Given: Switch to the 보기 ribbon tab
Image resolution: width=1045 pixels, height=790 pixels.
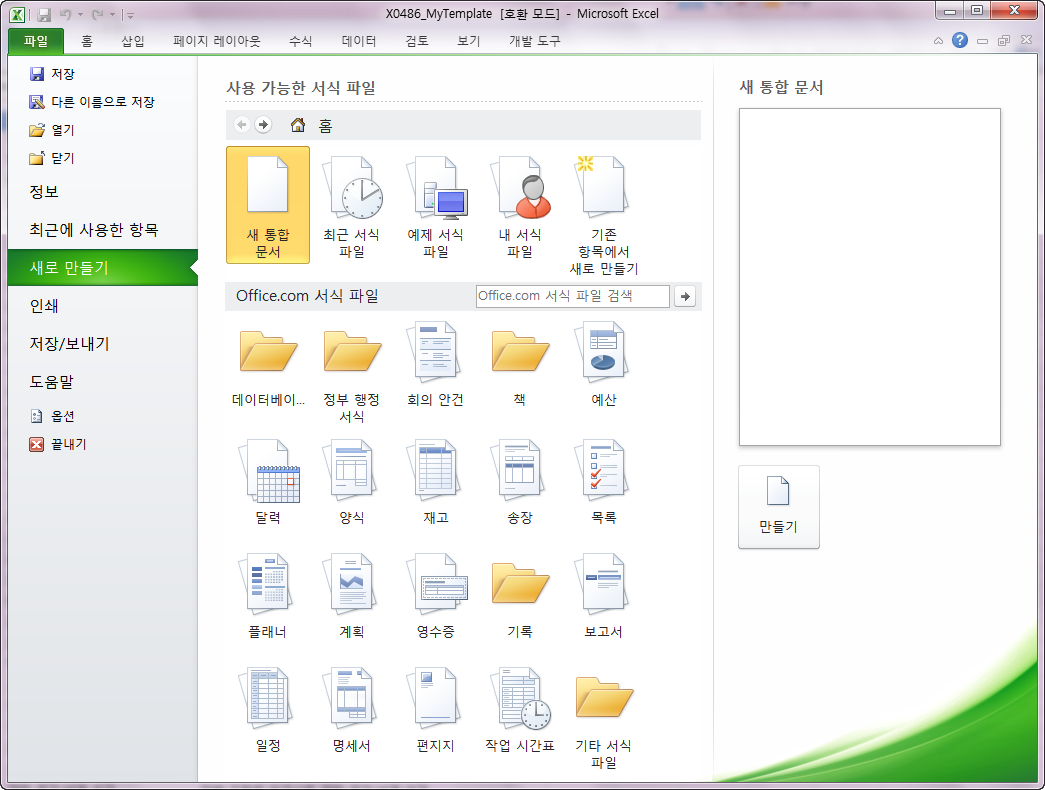Looking at the screenshot, I should pos(469,41).
